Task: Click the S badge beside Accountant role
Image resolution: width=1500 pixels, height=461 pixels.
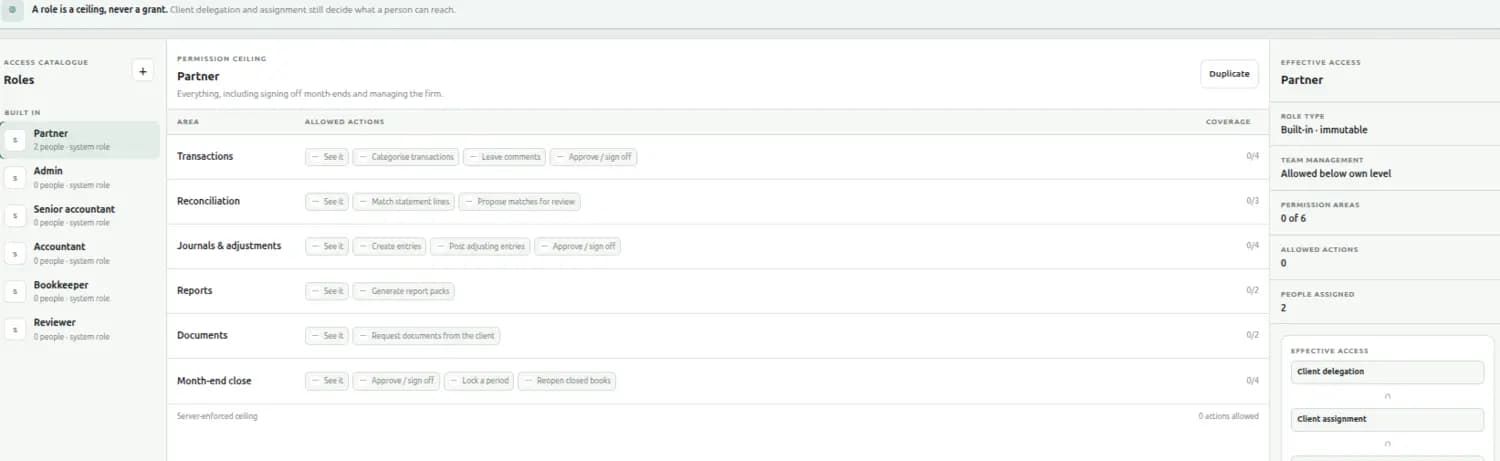Action: 15,253
